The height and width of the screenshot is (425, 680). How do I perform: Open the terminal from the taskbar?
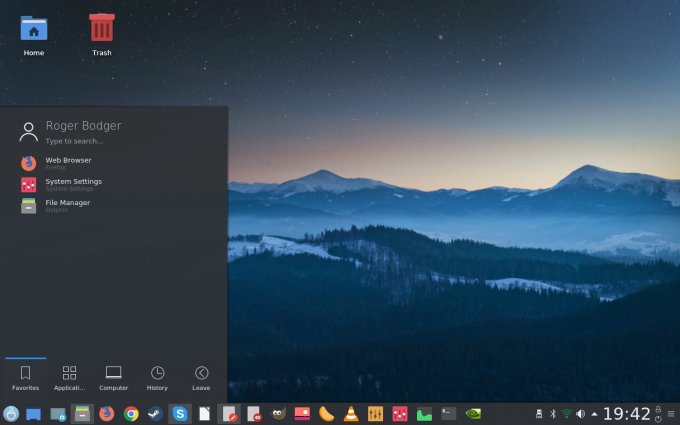tap(449, 413)
